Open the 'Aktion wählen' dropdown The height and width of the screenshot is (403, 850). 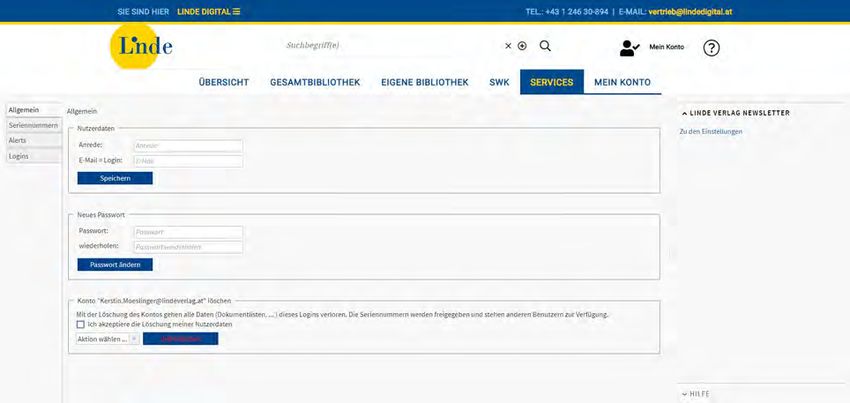click(108, 339)
